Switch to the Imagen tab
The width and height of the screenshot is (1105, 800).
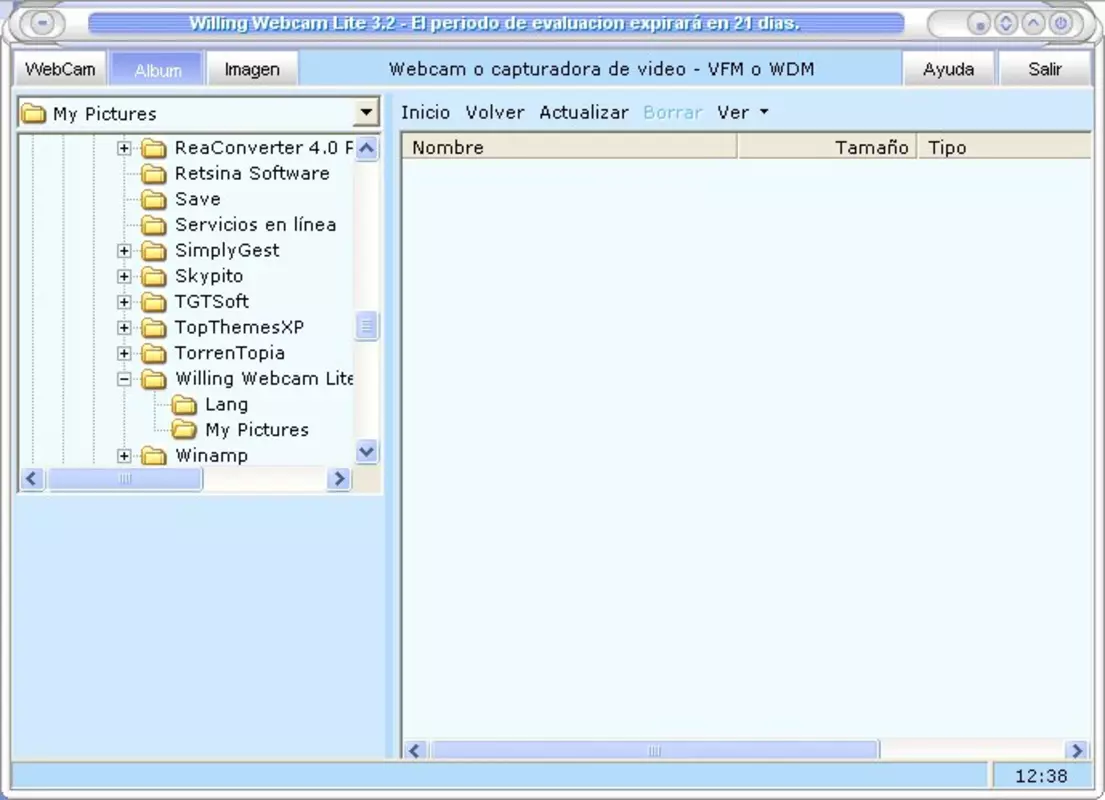point(252,69)
